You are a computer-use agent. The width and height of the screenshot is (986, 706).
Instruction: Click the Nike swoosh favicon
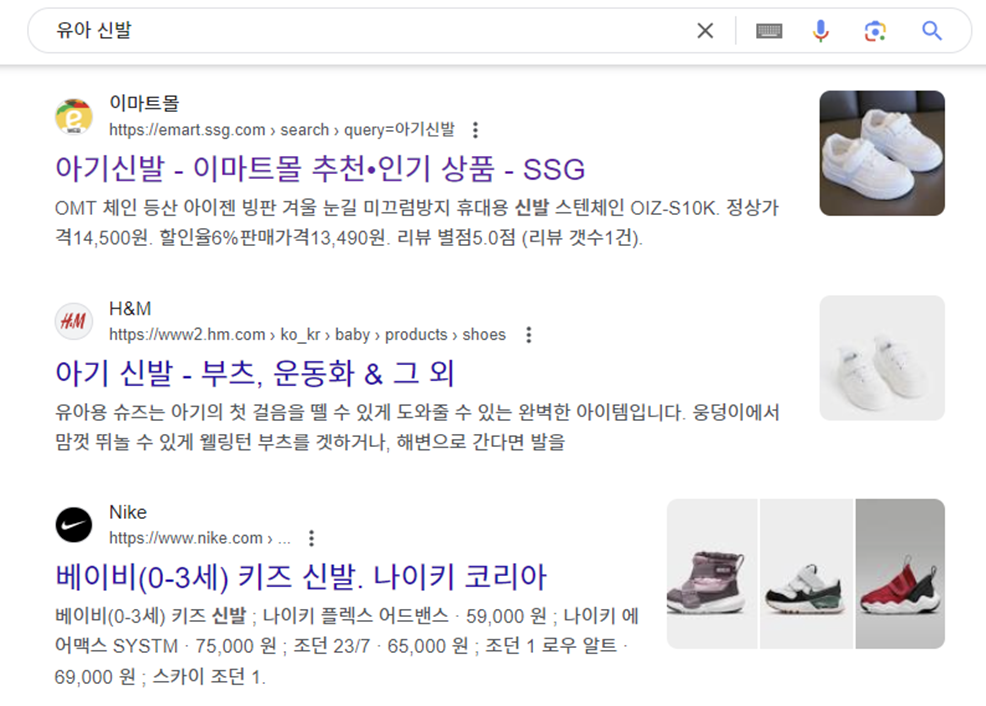coord(74,525)
